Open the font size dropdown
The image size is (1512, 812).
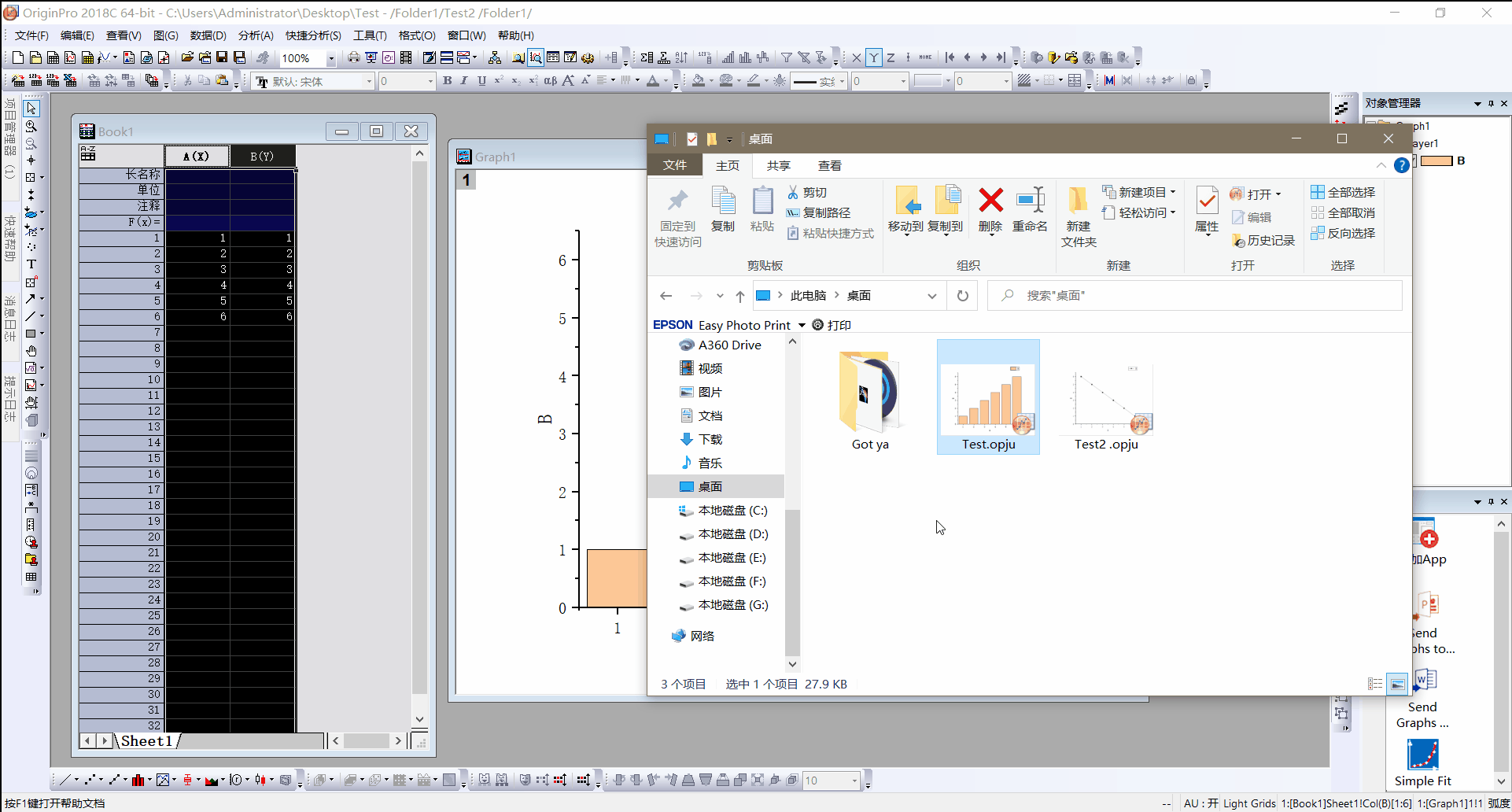(430, 81)
